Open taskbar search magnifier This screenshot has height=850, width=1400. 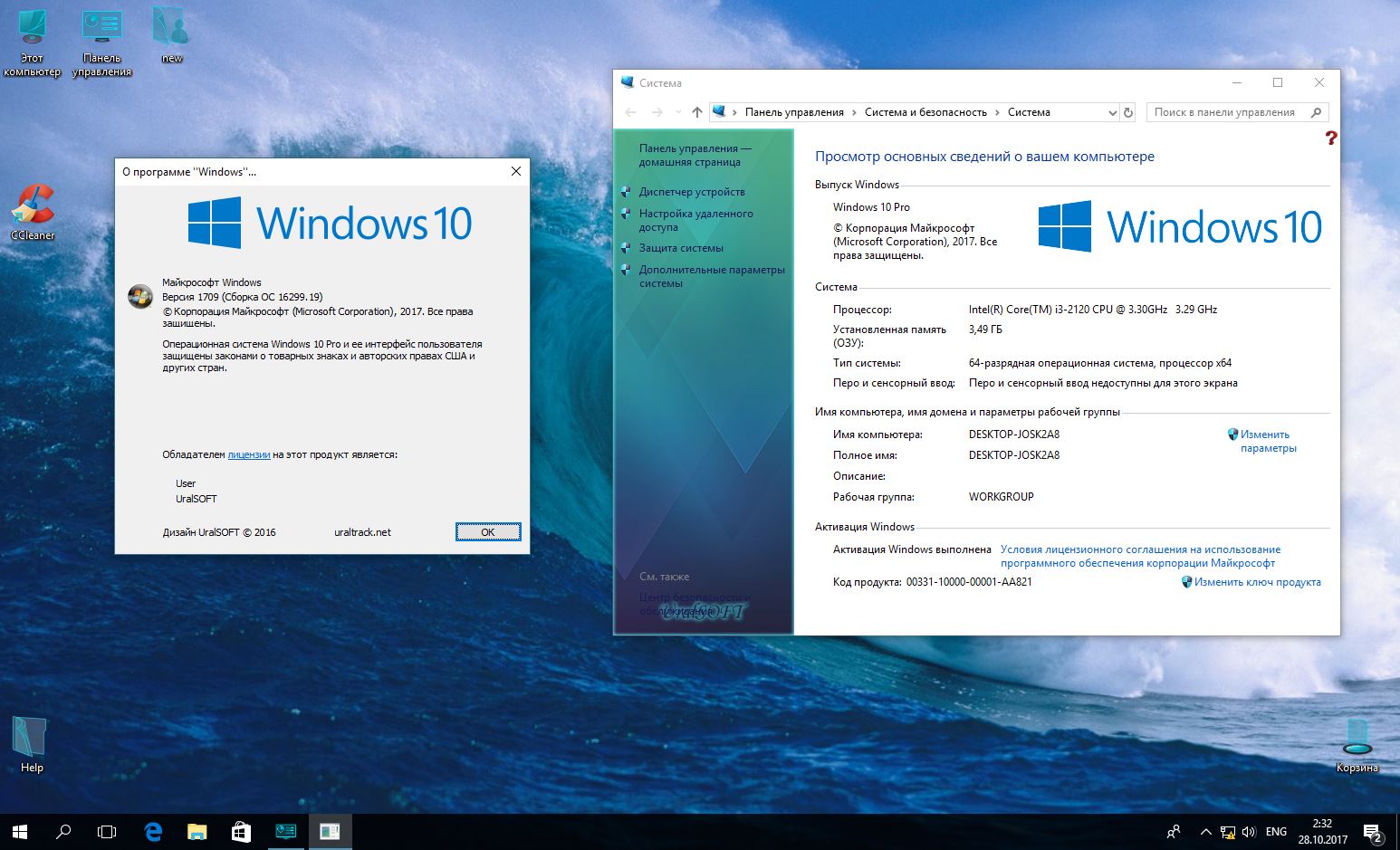click(63, 831)
